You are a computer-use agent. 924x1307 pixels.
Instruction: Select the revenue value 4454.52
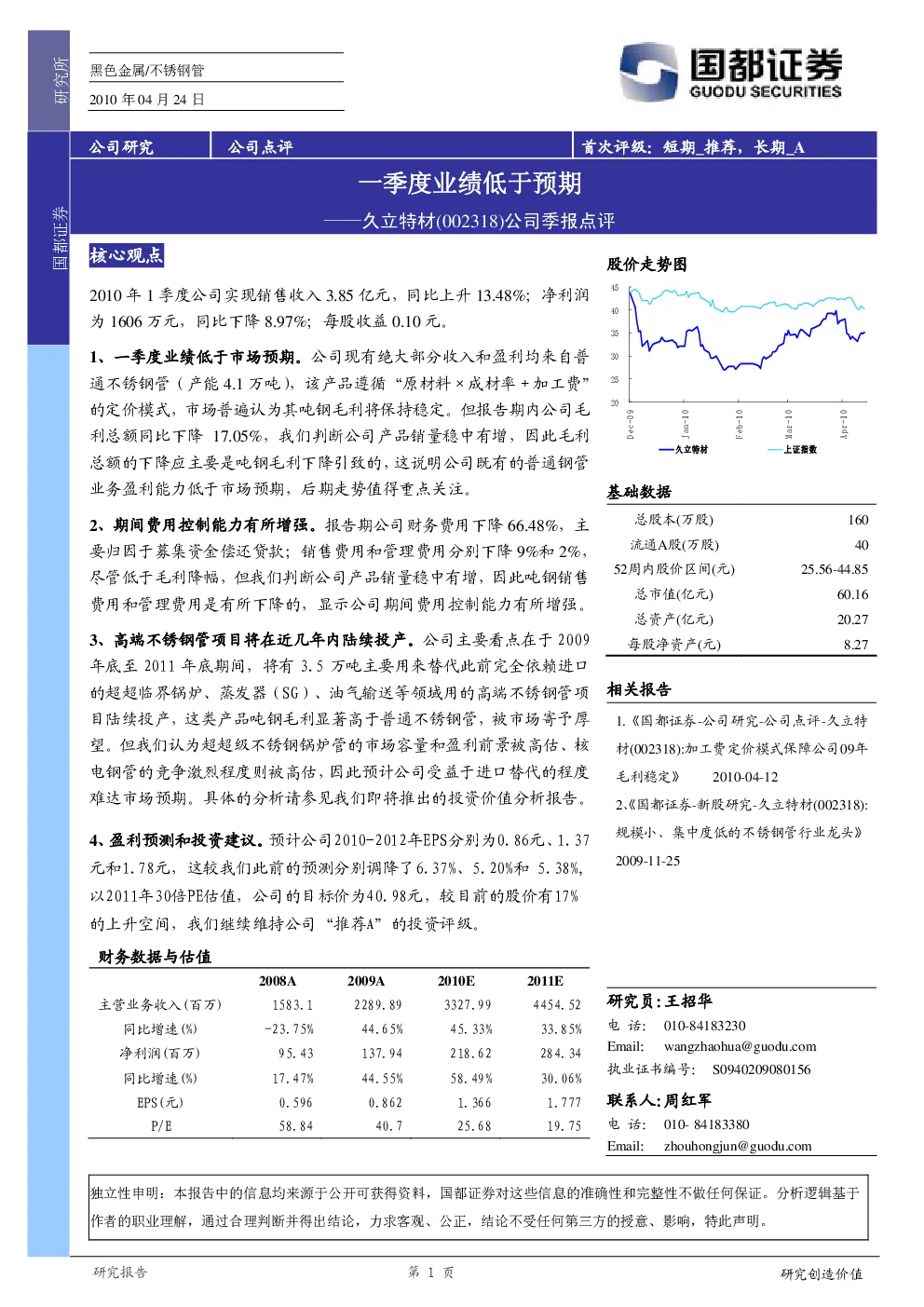point(557,1005)
